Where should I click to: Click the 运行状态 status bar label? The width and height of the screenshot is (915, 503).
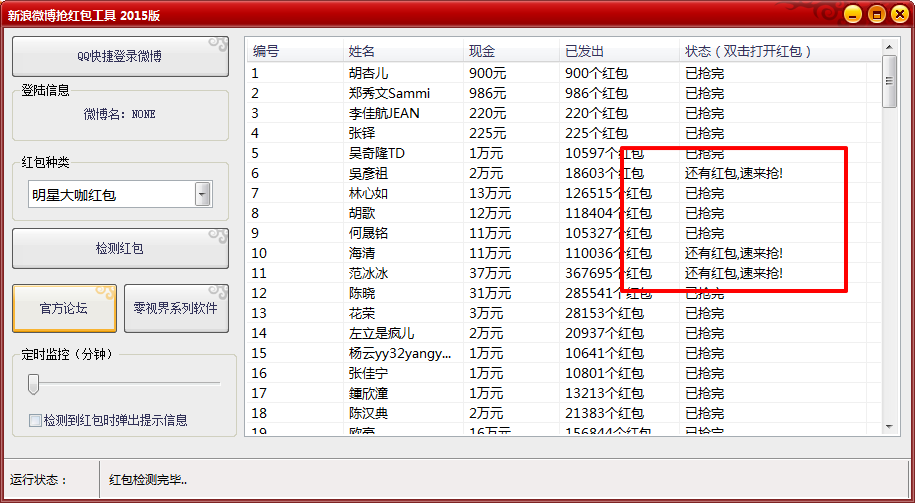tap(39, 480)
